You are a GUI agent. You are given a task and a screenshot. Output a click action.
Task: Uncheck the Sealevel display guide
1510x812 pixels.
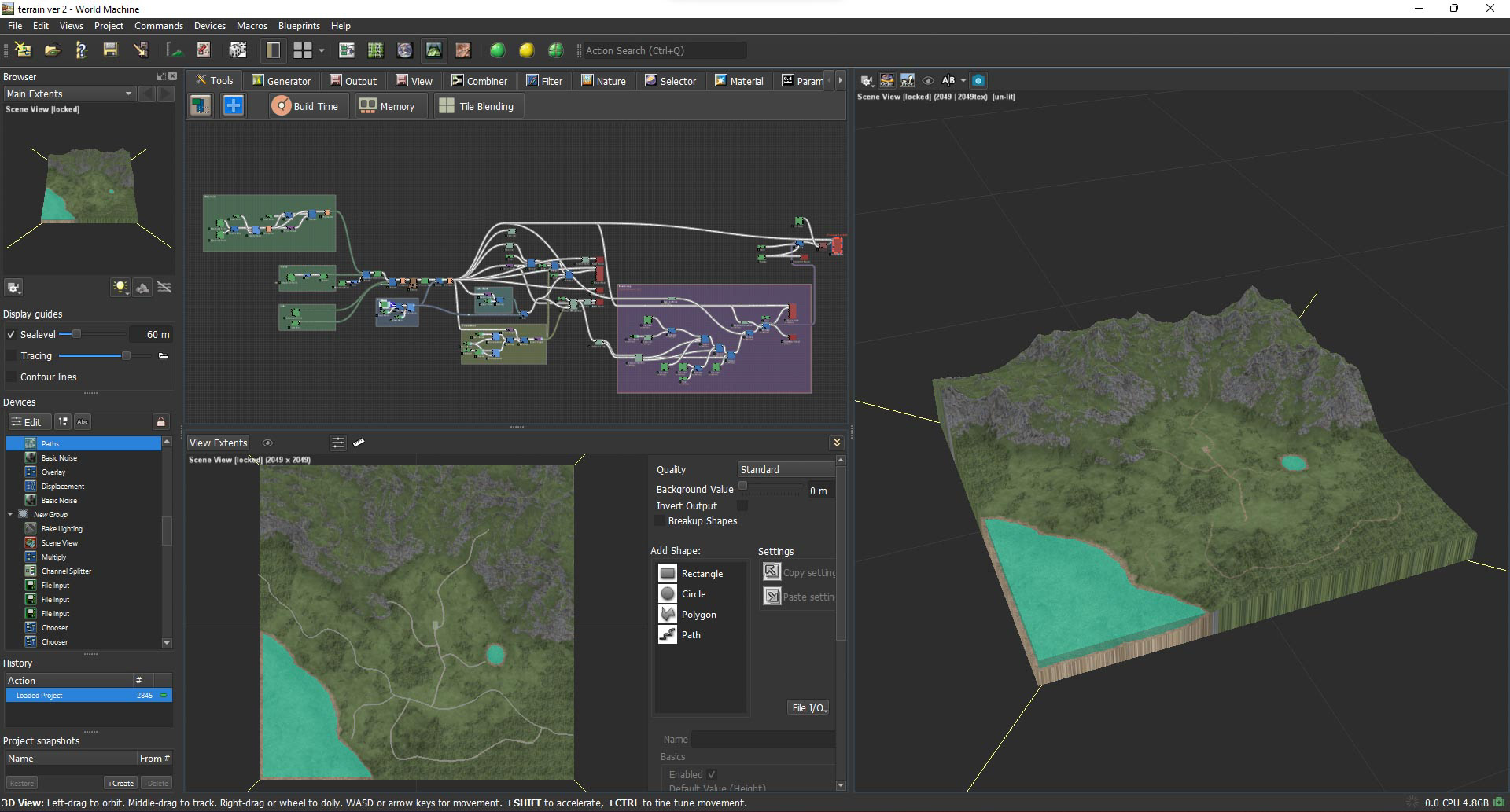[10, 334]
